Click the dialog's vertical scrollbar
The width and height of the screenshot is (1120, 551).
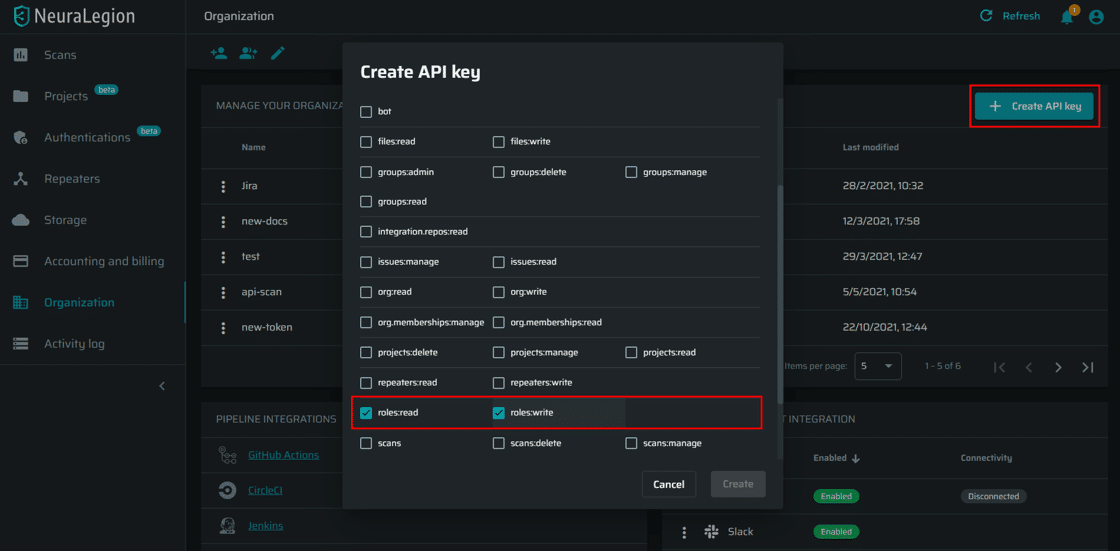click(x=780, y=294)
